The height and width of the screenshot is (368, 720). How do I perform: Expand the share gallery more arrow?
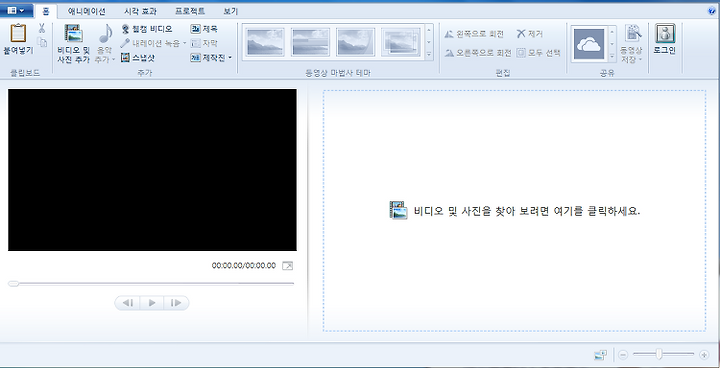(x=612, y=56)
